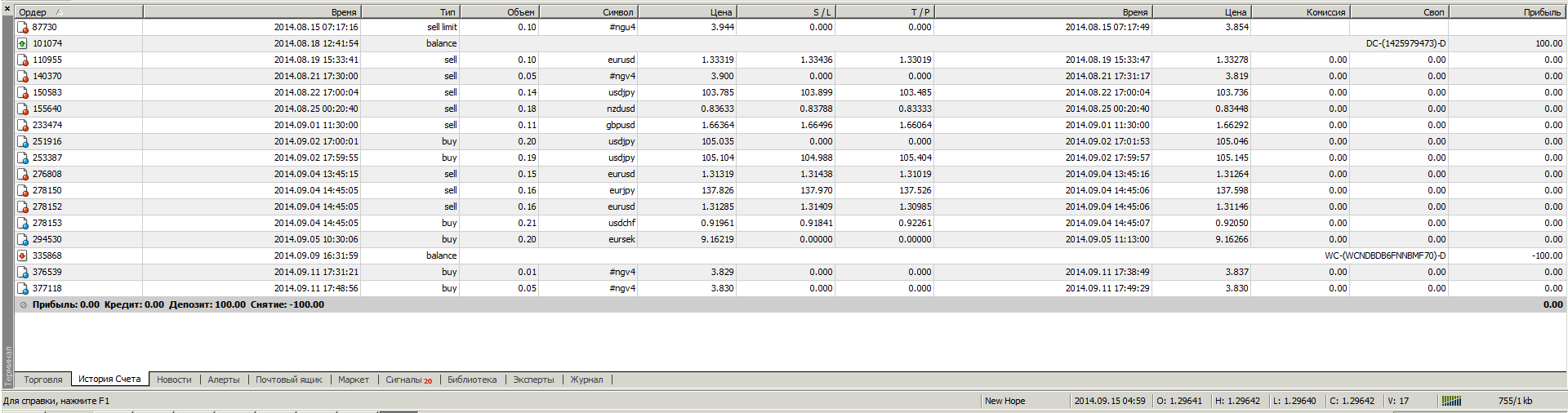Screen dimensions: 1568x413
Task: Click the connection bars indicator in status bar
Action: coord(1451,401)
